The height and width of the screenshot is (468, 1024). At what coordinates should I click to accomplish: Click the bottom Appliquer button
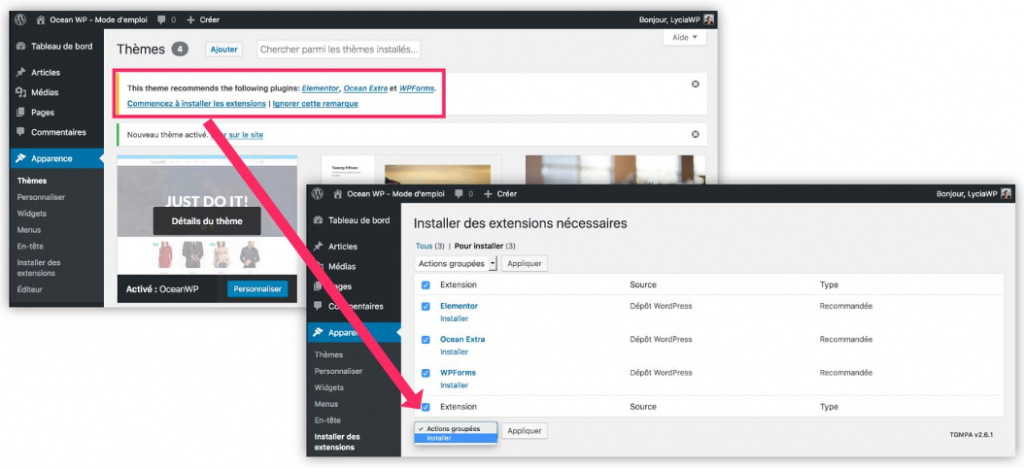point(524,431)
